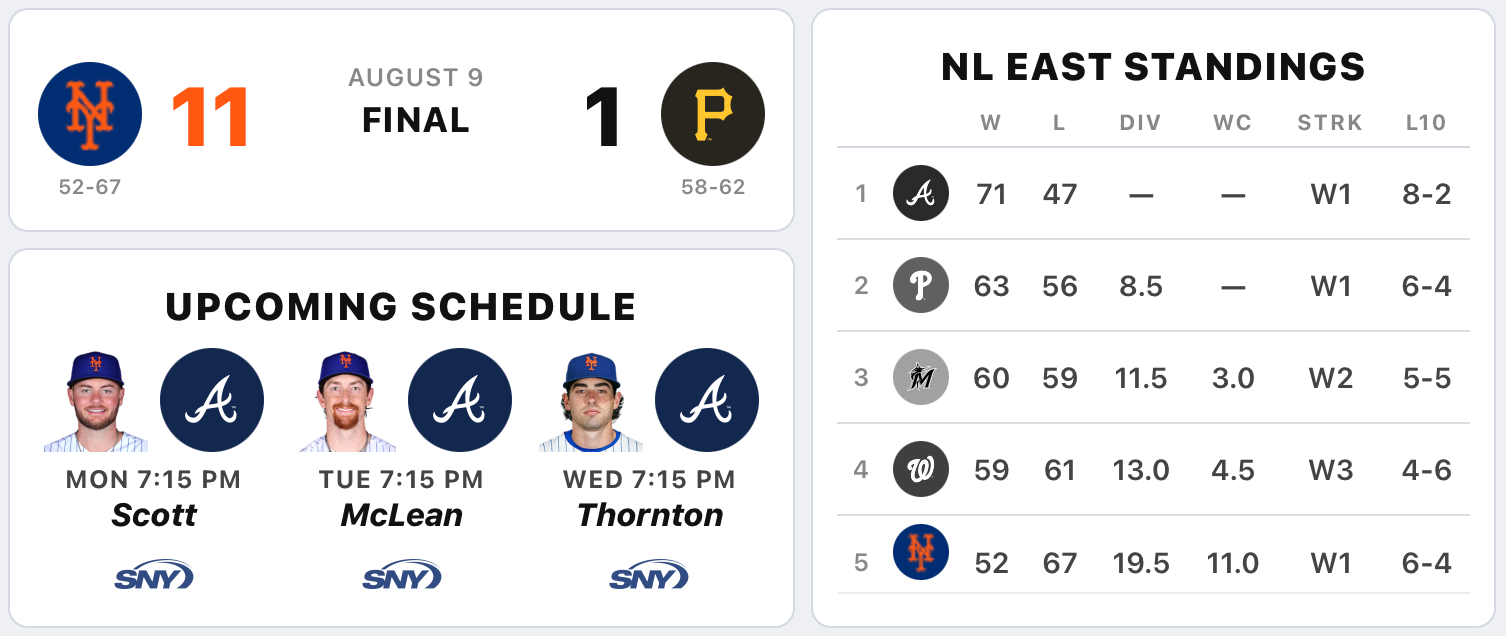
Task: Select the Phillies logo in standings row 2
Action: (921, 286)
